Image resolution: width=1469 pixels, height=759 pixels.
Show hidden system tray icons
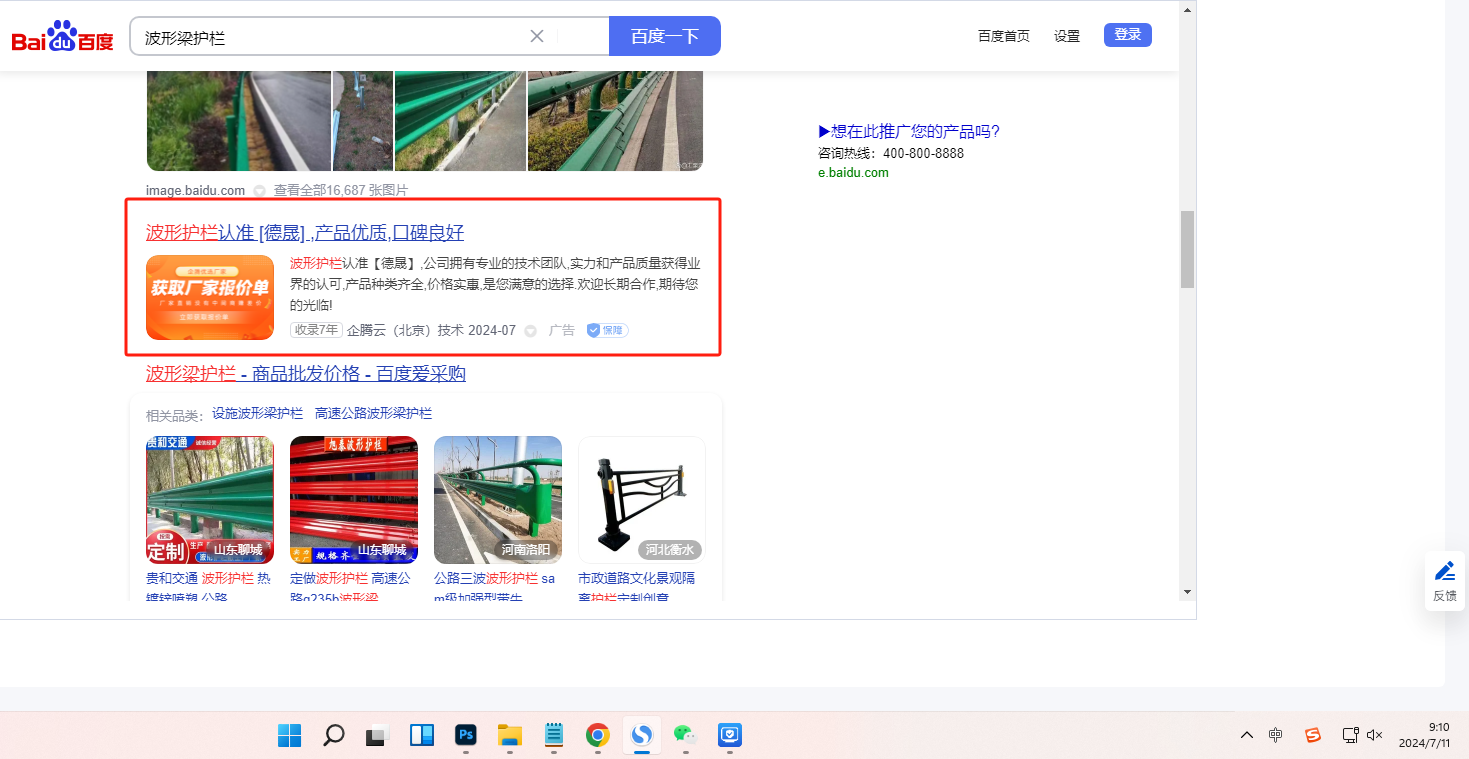[x=1246, y=735]
